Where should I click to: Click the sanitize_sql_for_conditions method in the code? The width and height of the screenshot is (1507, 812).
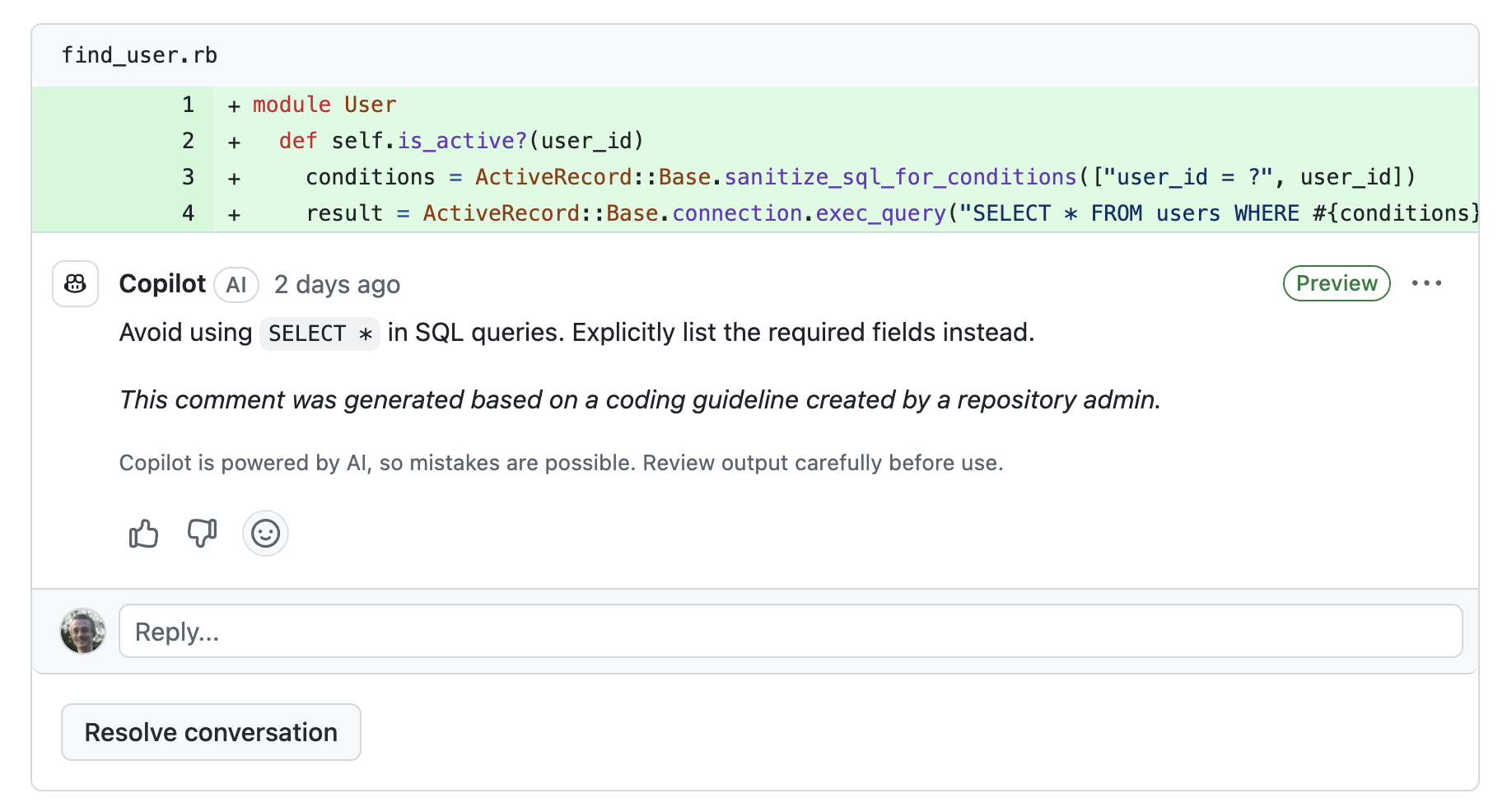point(900,177)
